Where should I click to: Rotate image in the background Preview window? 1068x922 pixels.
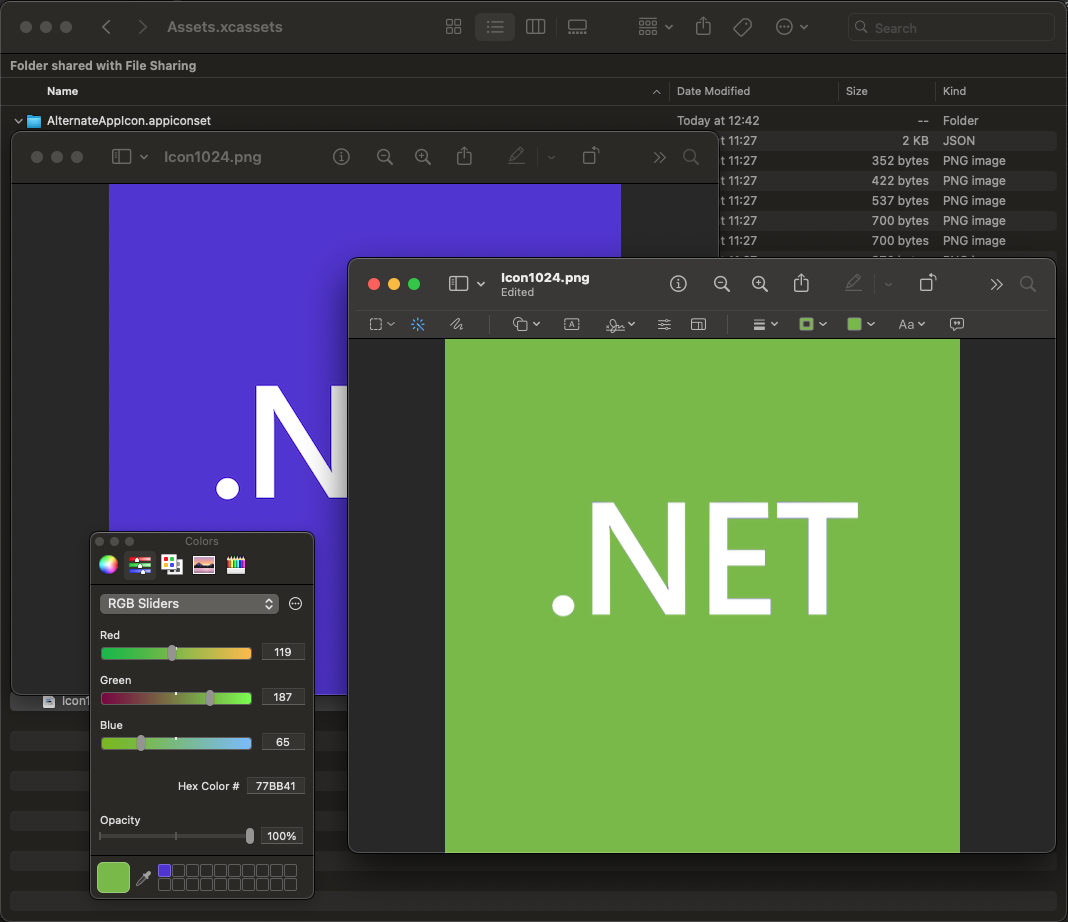click(x=591, y=157)
